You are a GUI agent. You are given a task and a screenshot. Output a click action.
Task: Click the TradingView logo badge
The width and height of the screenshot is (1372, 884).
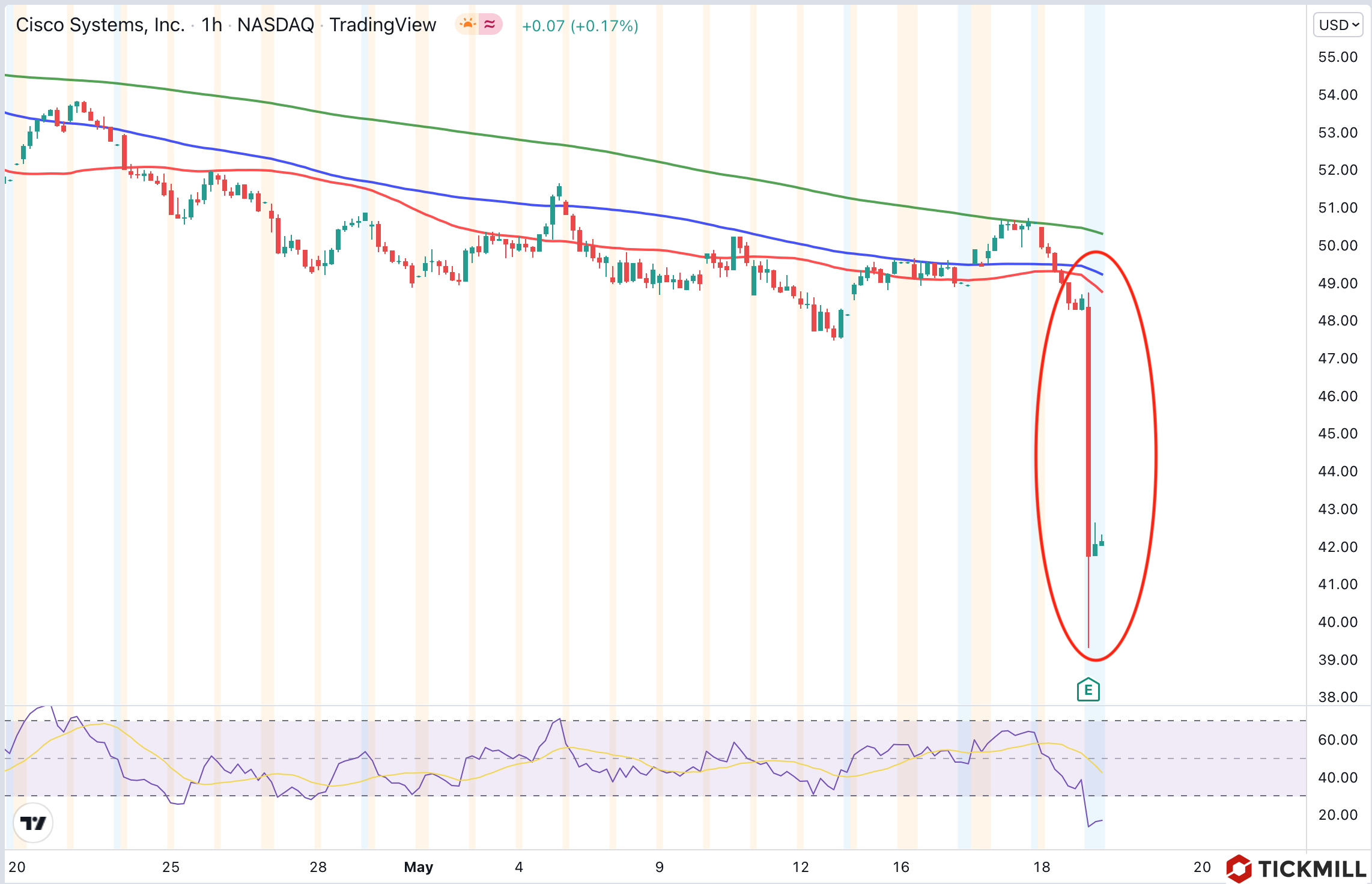33,822
